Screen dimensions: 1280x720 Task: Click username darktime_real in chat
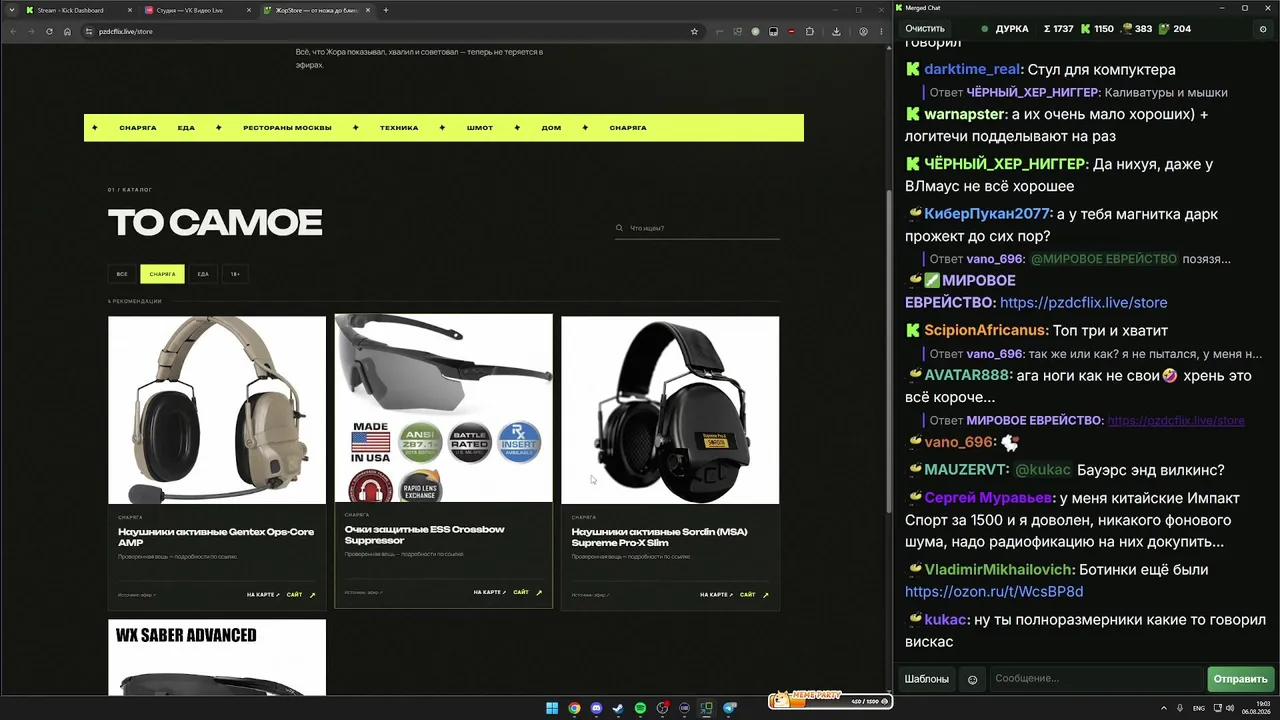point(972,70)
